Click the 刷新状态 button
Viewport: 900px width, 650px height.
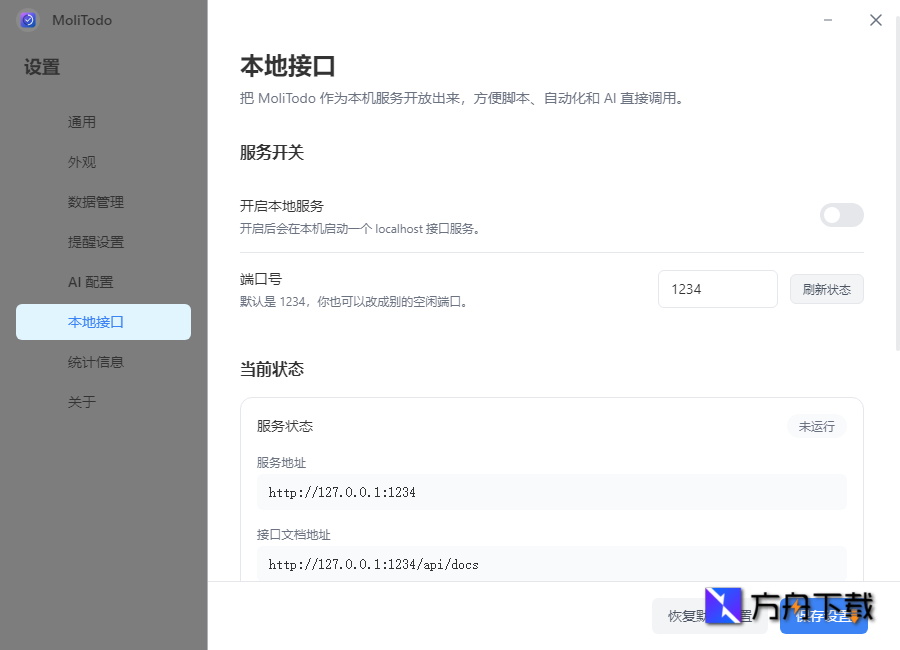(x=826, y=289)
